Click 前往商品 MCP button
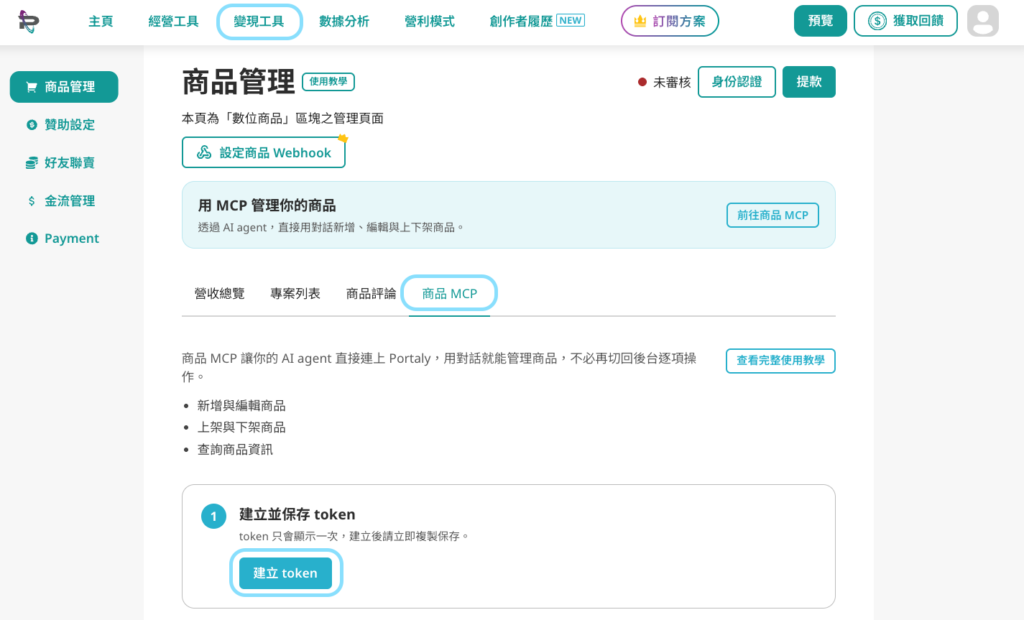The height and width of the screenshot is (620, 1024). [773, 215]
